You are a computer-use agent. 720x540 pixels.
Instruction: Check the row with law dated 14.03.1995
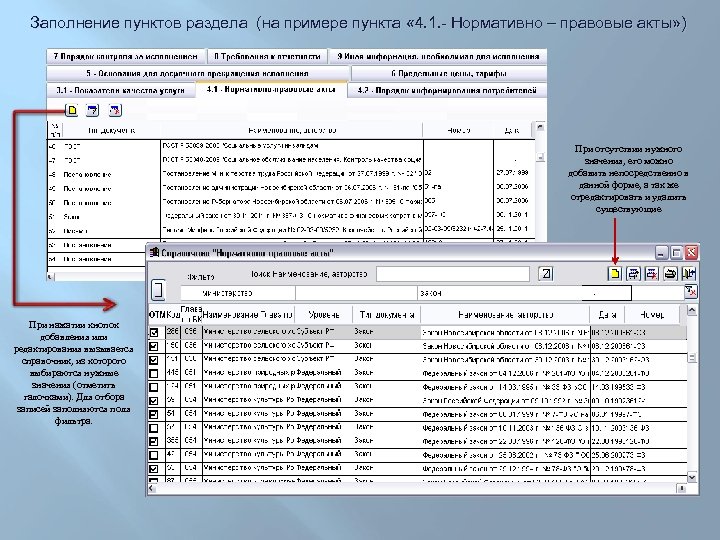click(154, 387)
